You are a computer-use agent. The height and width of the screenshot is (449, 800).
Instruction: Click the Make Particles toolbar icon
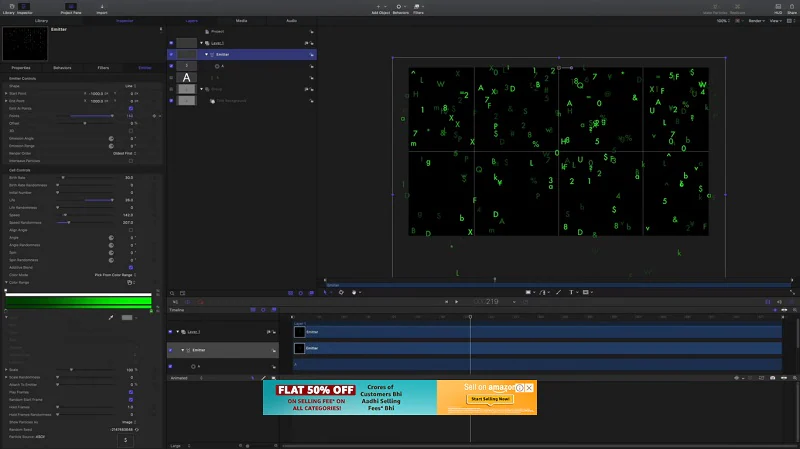click(x=715, y=9)
